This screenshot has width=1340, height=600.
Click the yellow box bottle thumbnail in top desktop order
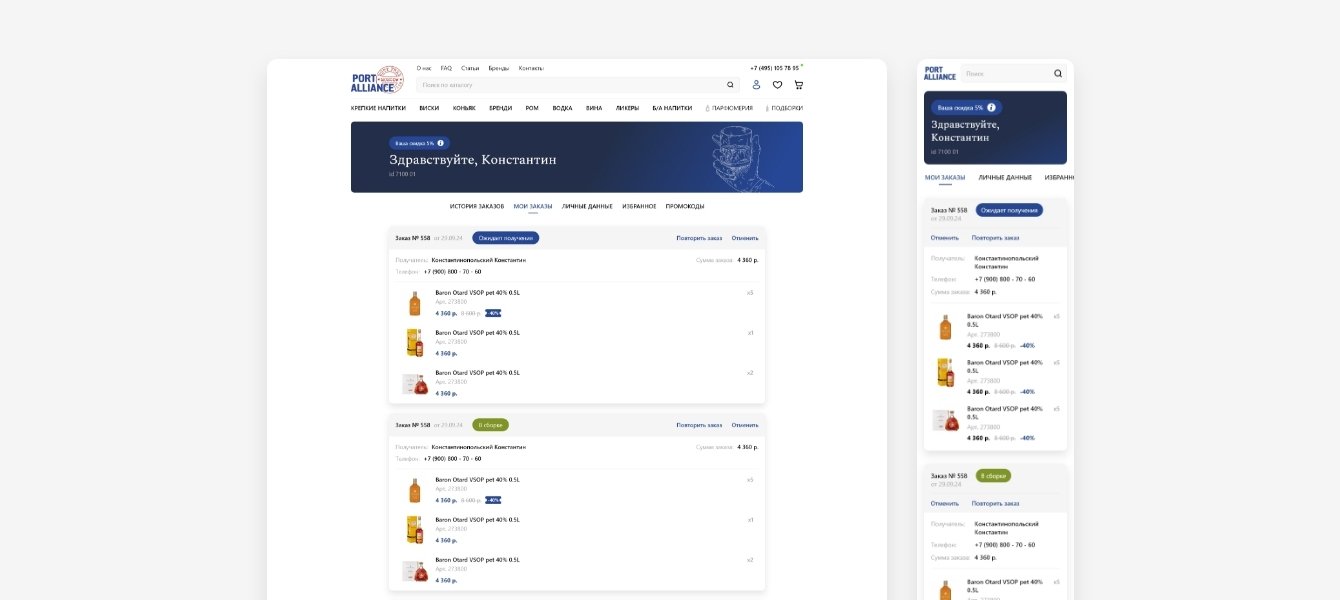click(x=414, y=343)
